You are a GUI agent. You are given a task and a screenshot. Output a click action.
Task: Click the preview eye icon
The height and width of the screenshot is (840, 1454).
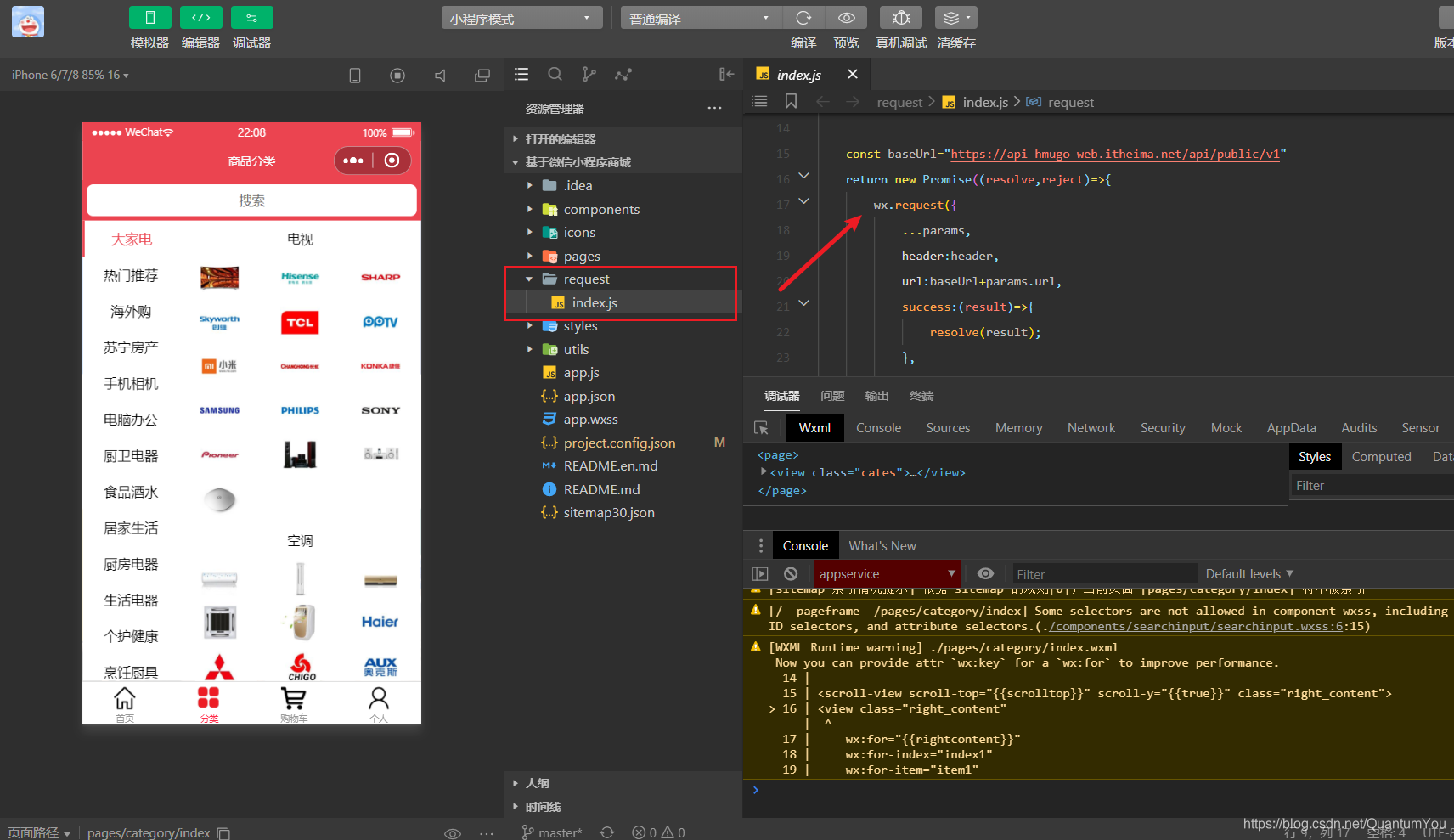(x=846, y=18)
